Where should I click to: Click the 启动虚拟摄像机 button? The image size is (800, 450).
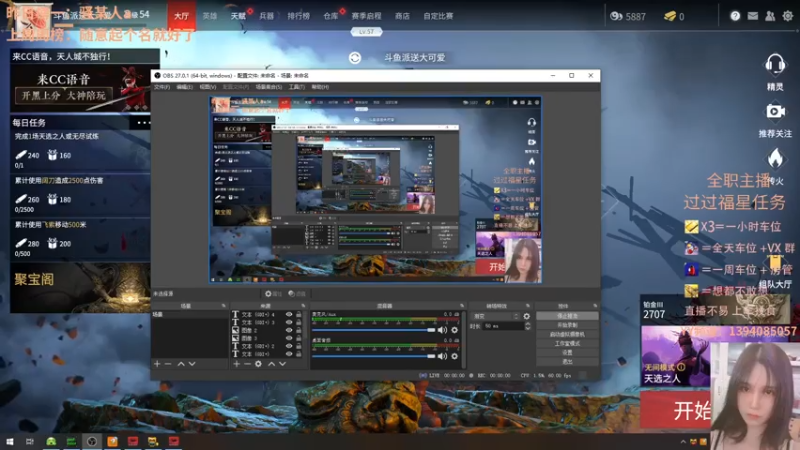567,334
